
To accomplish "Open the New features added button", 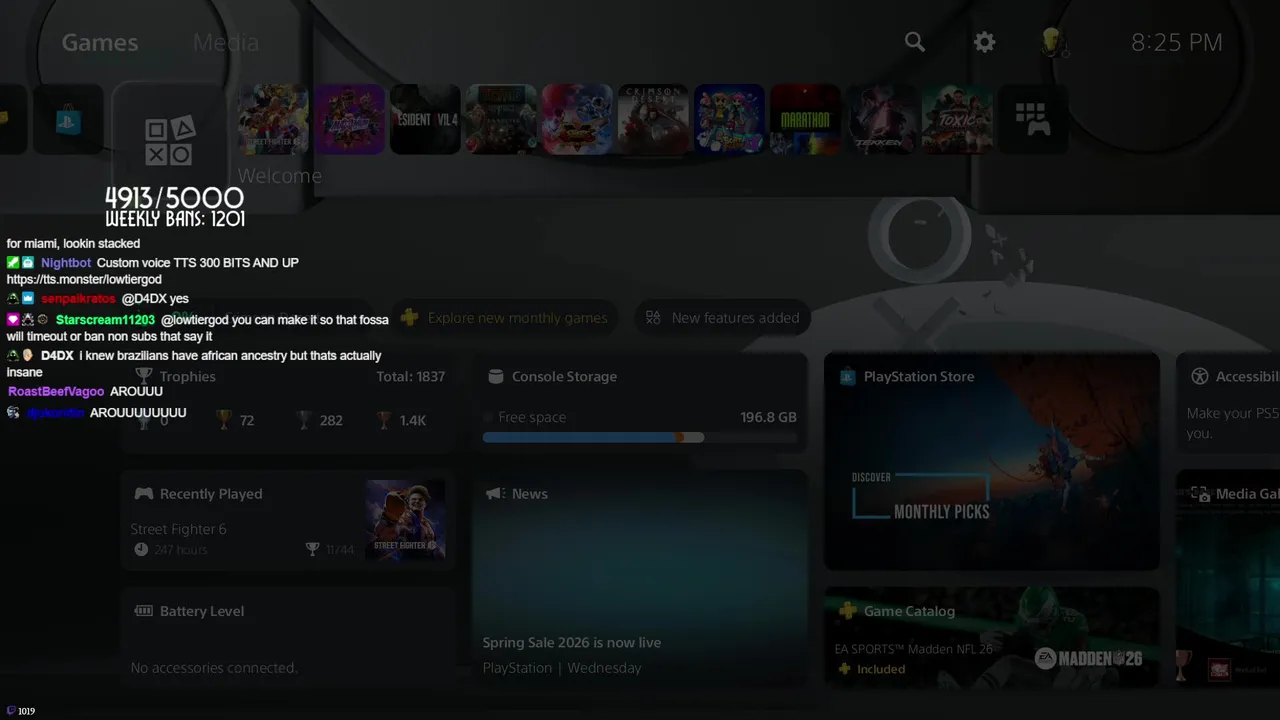I will 723,318.
